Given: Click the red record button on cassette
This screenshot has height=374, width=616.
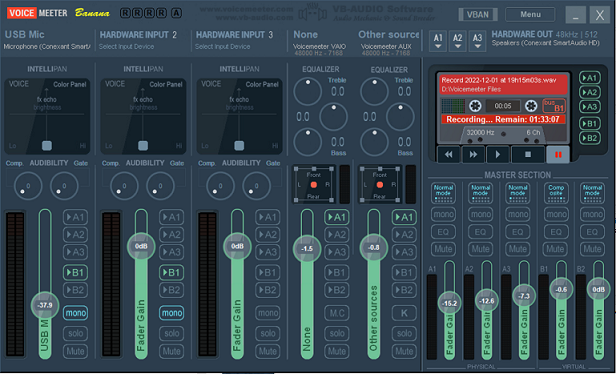Looking at the screenshot, I should coord(558,154).
